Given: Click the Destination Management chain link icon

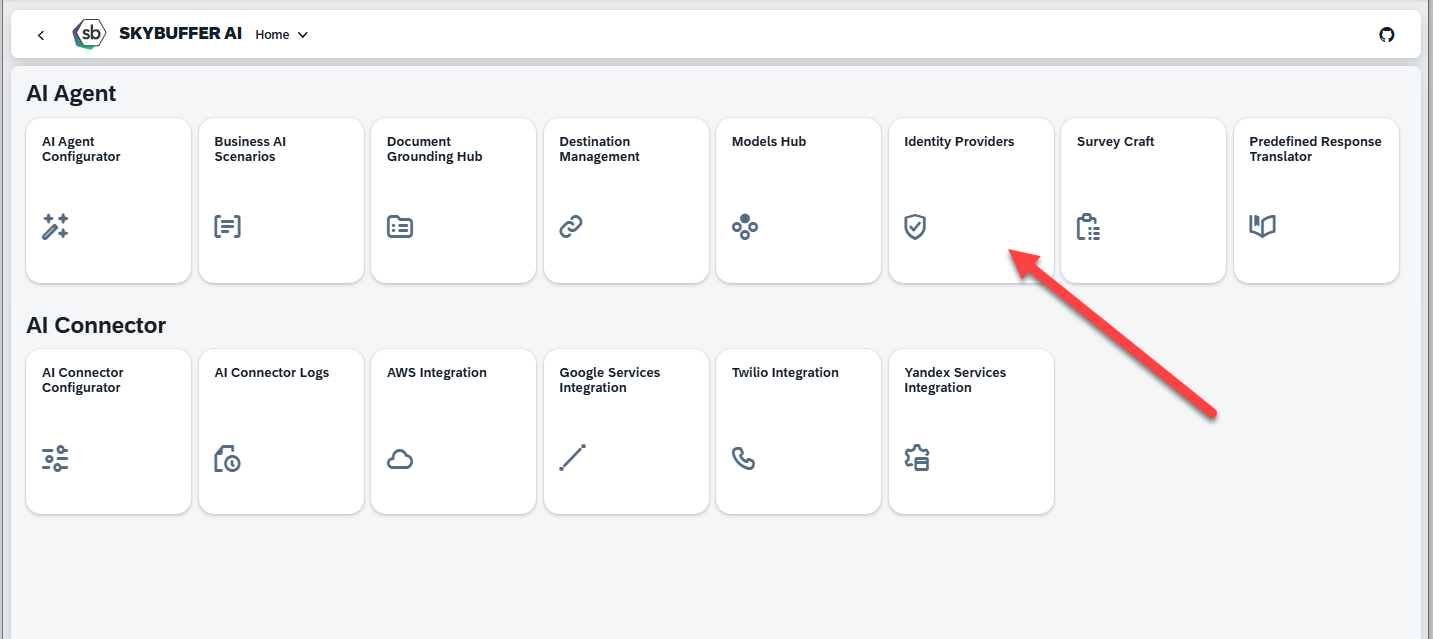Looking at the screenshot, I should tap(571, 227).
